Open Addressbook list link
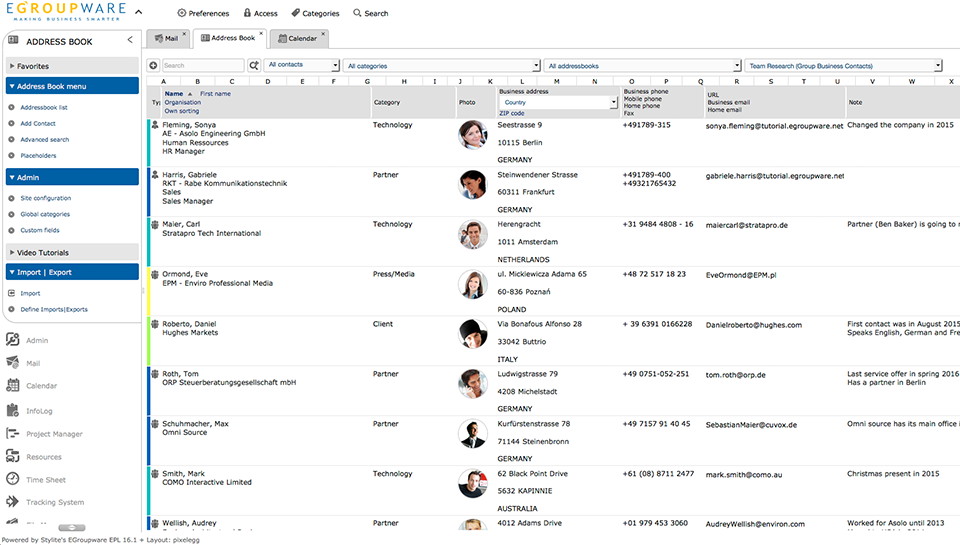This screenshot has width=960, height=545. (44, 107)
